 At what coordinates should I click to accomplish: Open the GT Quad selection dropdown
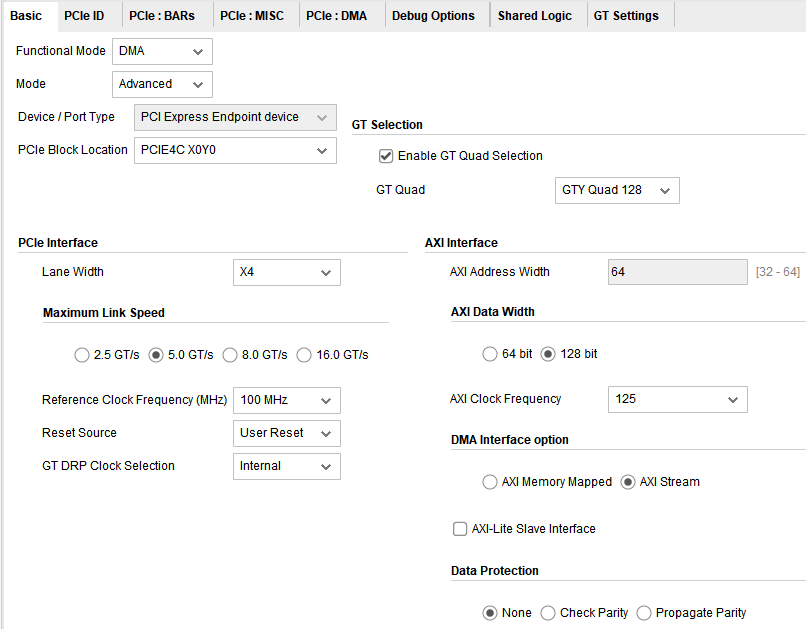point(616,190)
